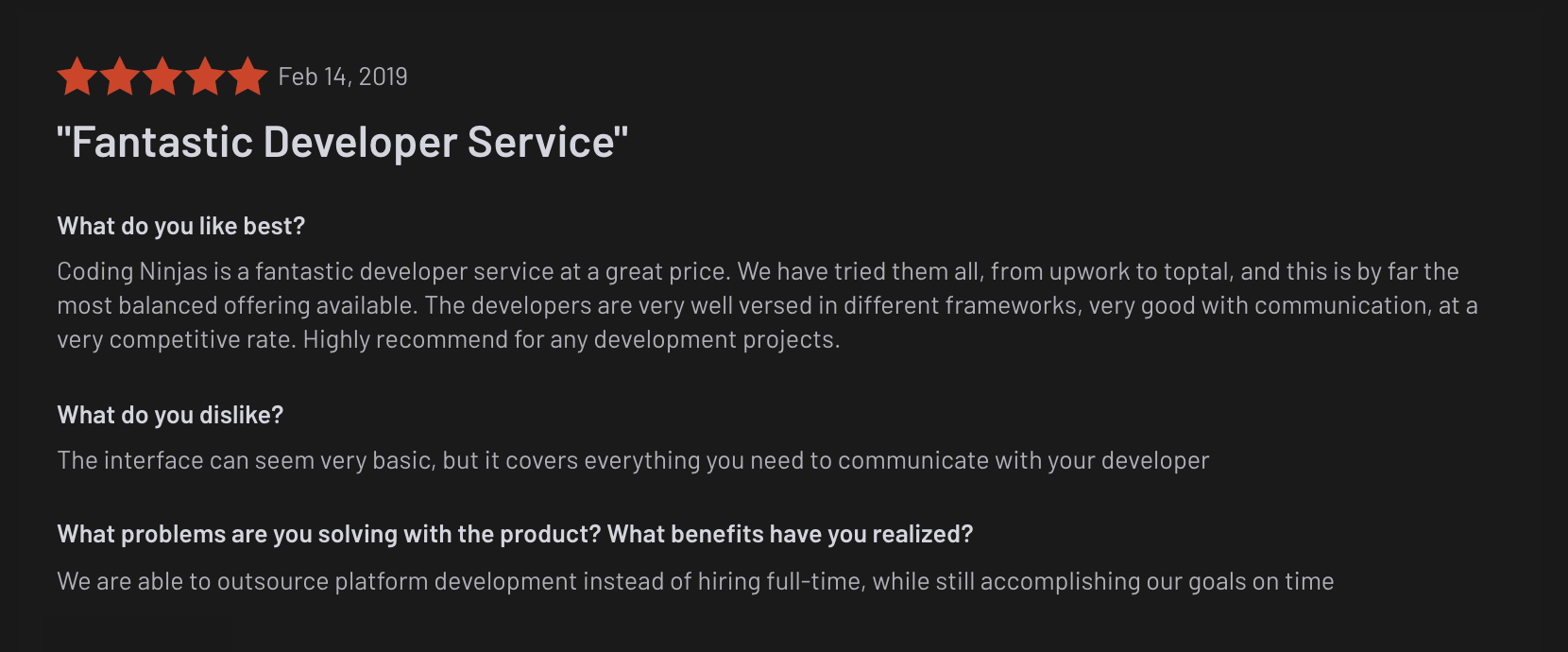Select the fifth rating star

[247, 77]
